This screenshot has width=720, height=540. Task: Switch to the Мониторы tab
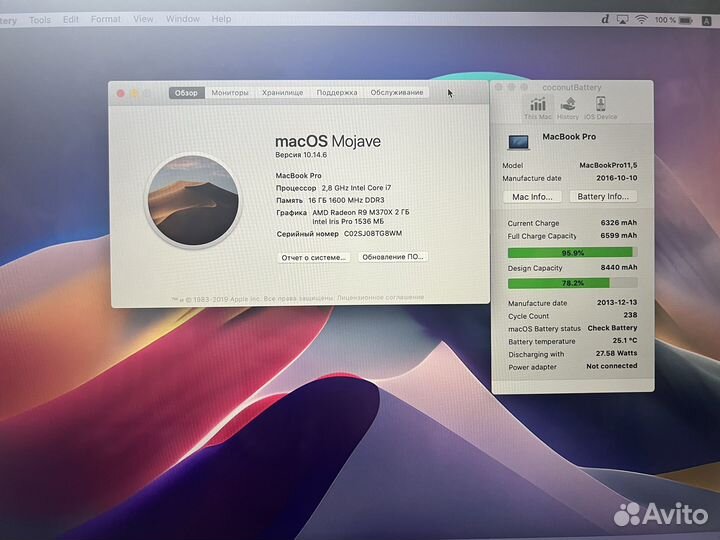pos(230,93)
